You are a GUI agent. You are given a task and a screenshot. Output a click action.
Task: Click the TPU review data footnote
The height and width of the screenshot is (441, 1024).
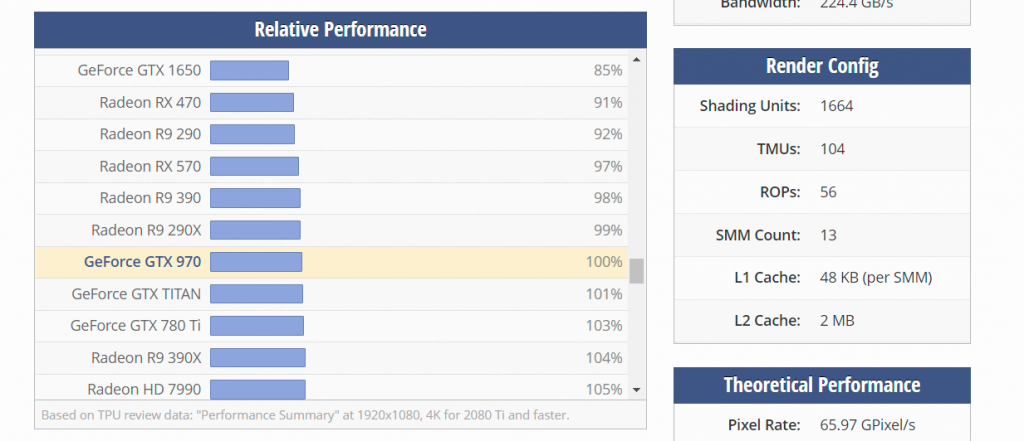(305, 414)
